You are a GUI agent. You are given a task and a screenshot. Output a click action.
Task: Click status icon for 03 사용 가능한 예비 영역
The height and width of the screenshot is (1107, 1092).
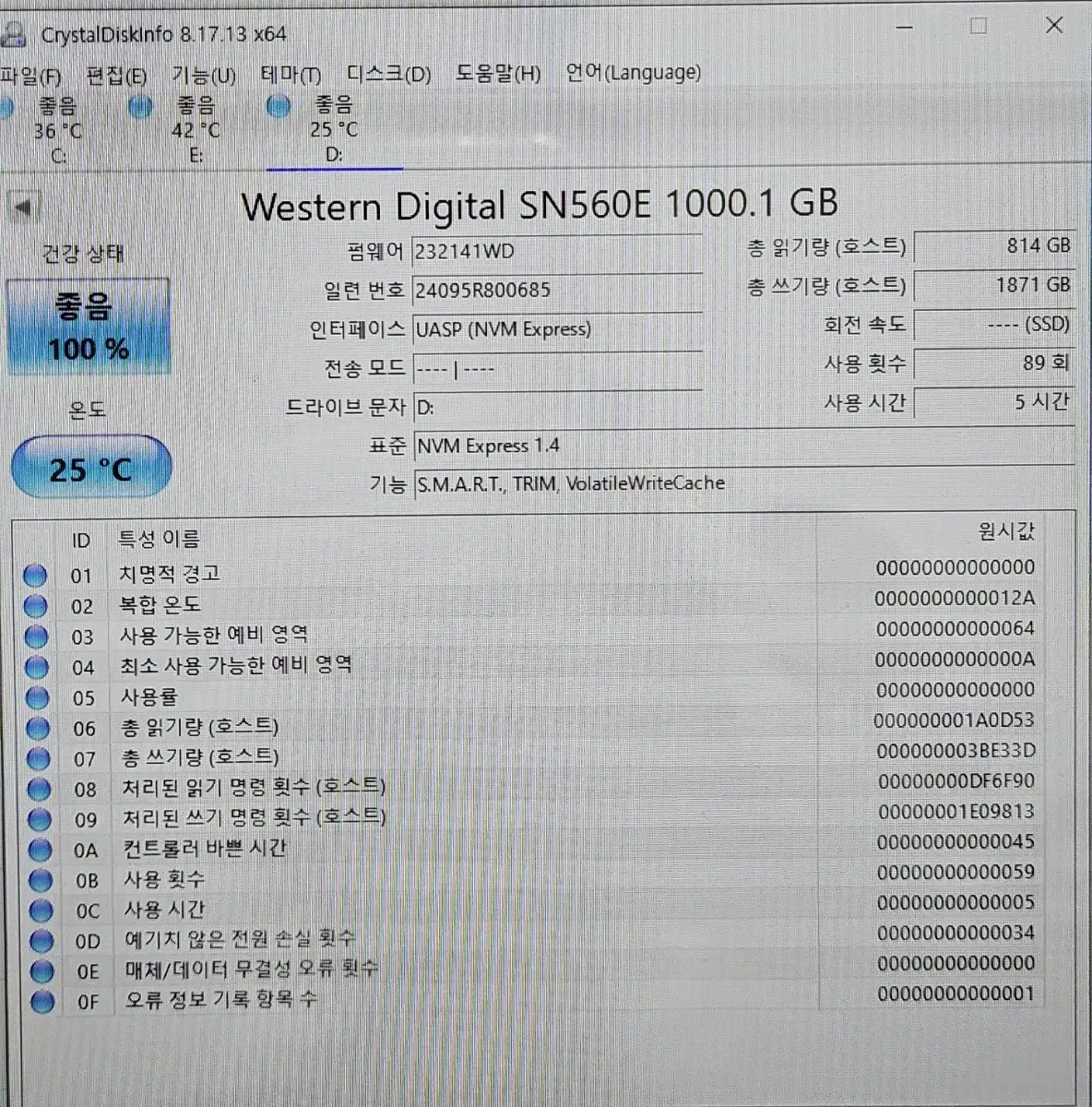tap(36, 637)
